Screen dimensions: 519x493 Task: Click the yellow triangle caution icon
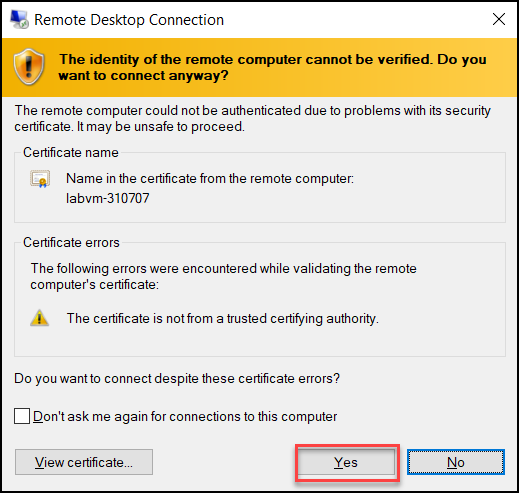(x=40, y=318)
